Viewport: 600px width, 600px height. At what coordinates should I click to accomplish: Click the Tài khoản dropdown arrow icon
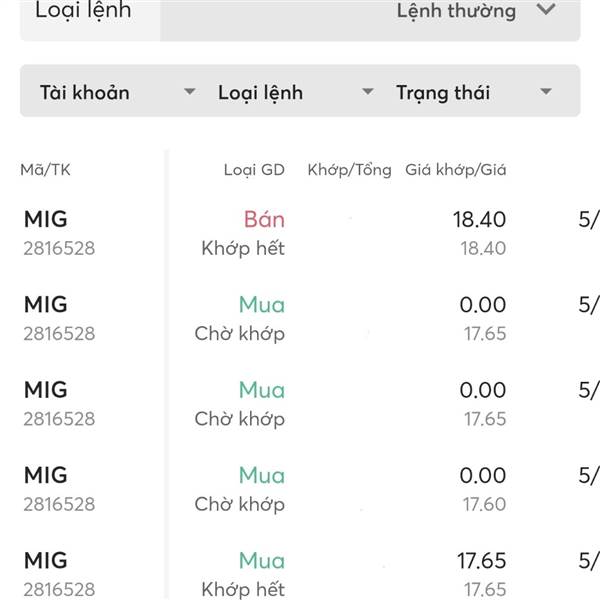(189, 92)
